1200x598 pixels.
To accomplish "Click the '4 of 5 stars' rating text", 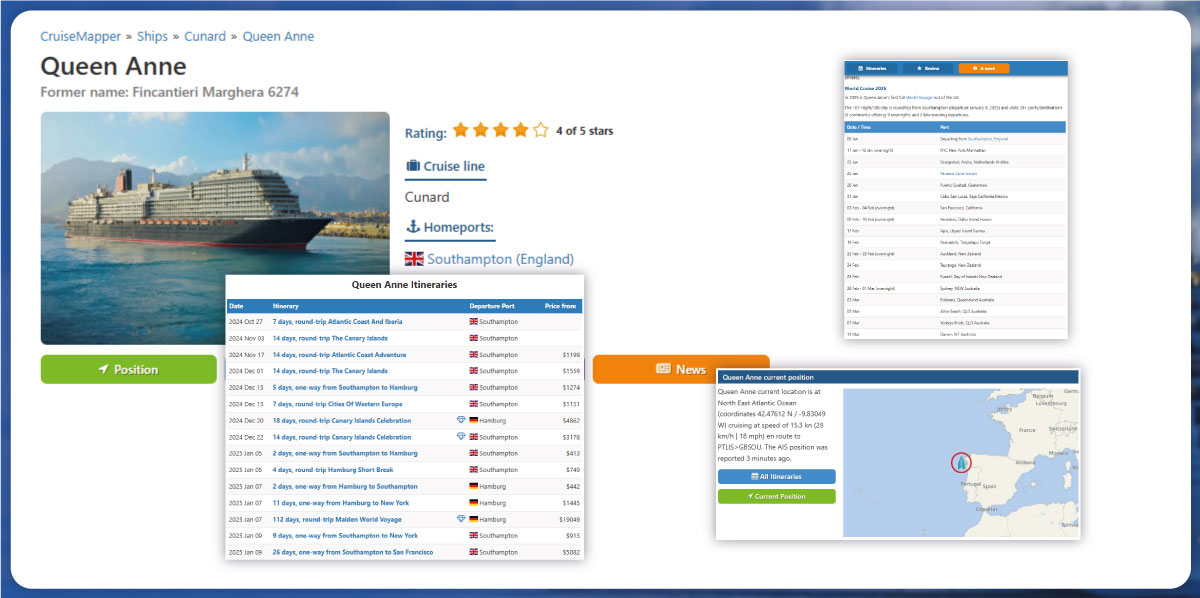I will point(585,131).
